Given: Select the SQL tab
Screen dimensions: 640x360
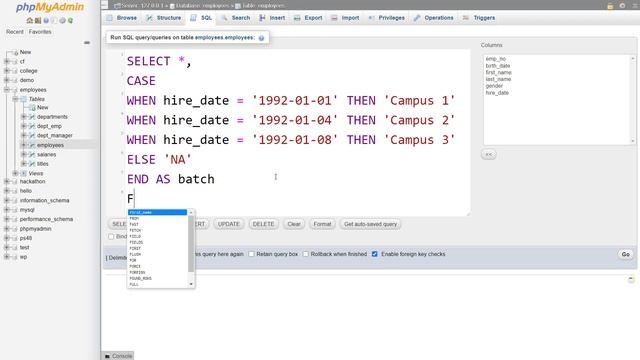Looking at the screenshot, I should 202,18.
